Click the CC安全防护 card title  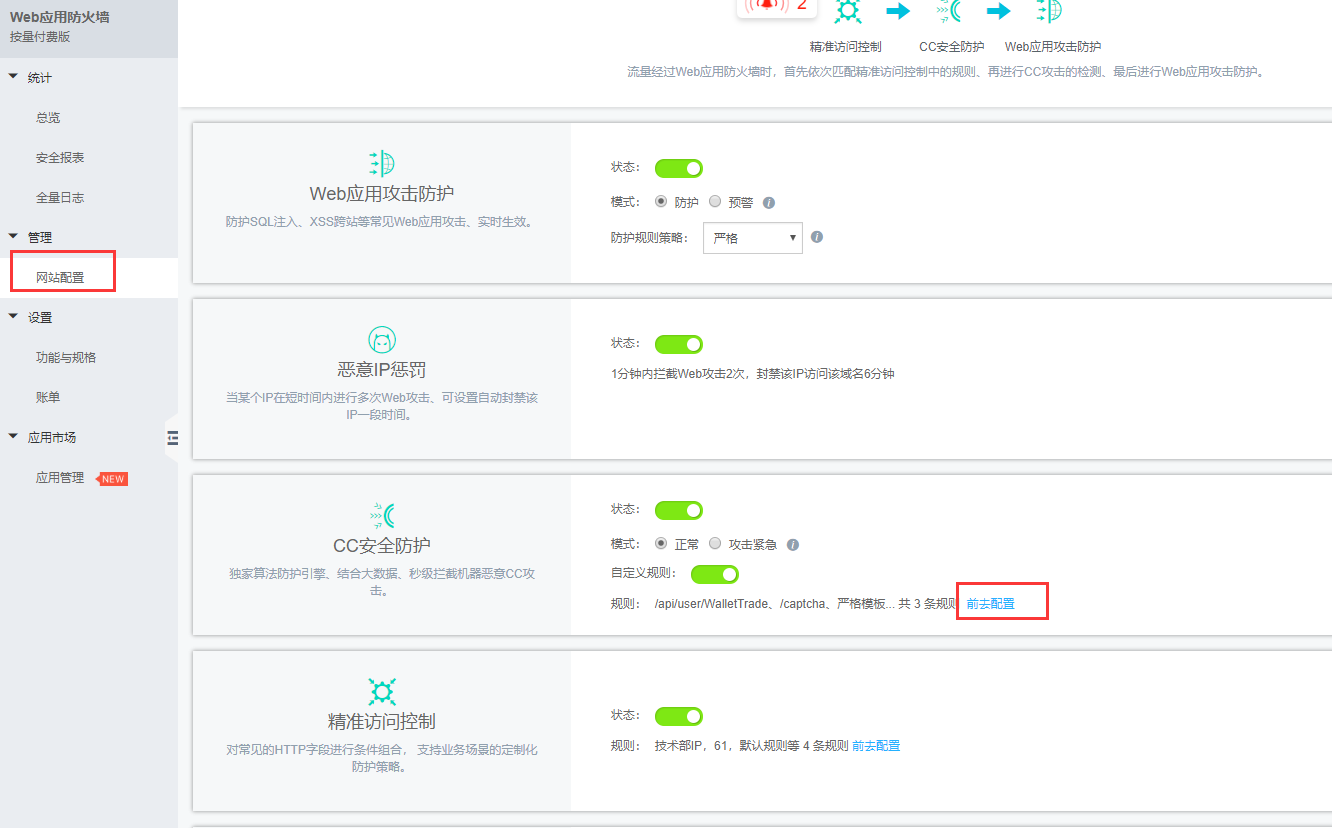point(382,546)
